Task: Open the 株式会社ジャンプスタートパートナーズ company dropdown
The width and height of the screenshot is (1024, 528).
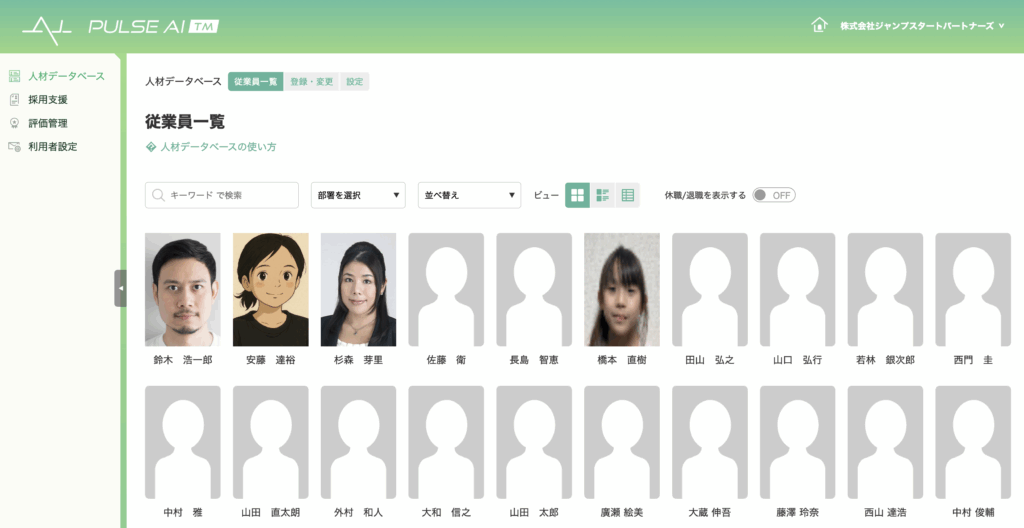Action: coord(922,26)
